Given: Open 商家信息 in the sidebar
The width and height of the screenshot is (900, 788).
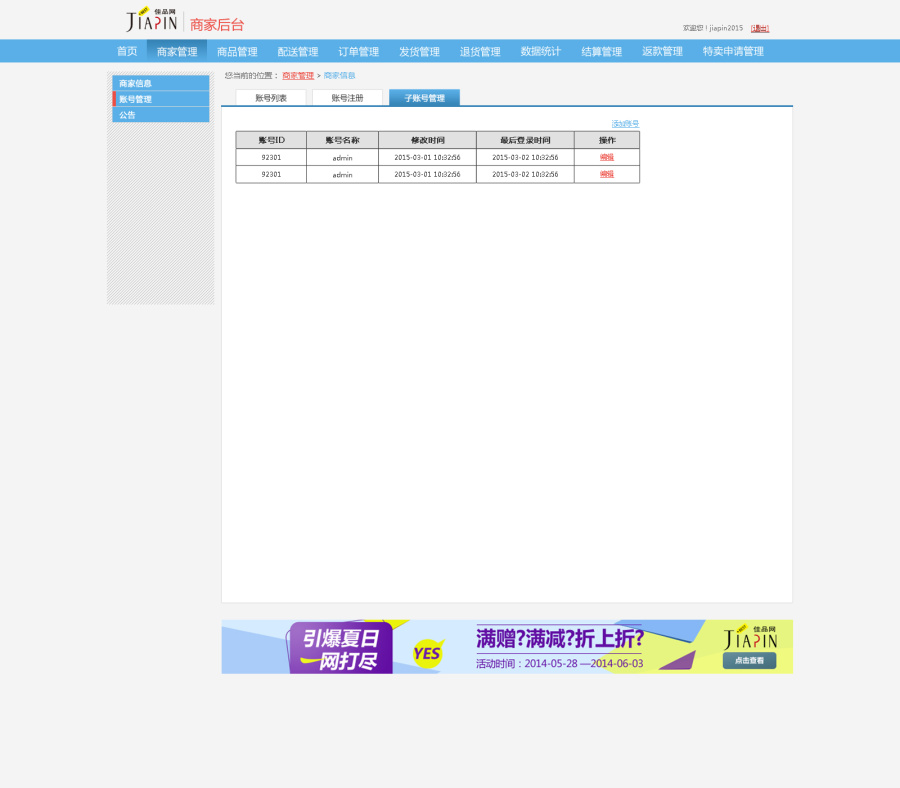Looking at the screenshot, I should [134, 85].
